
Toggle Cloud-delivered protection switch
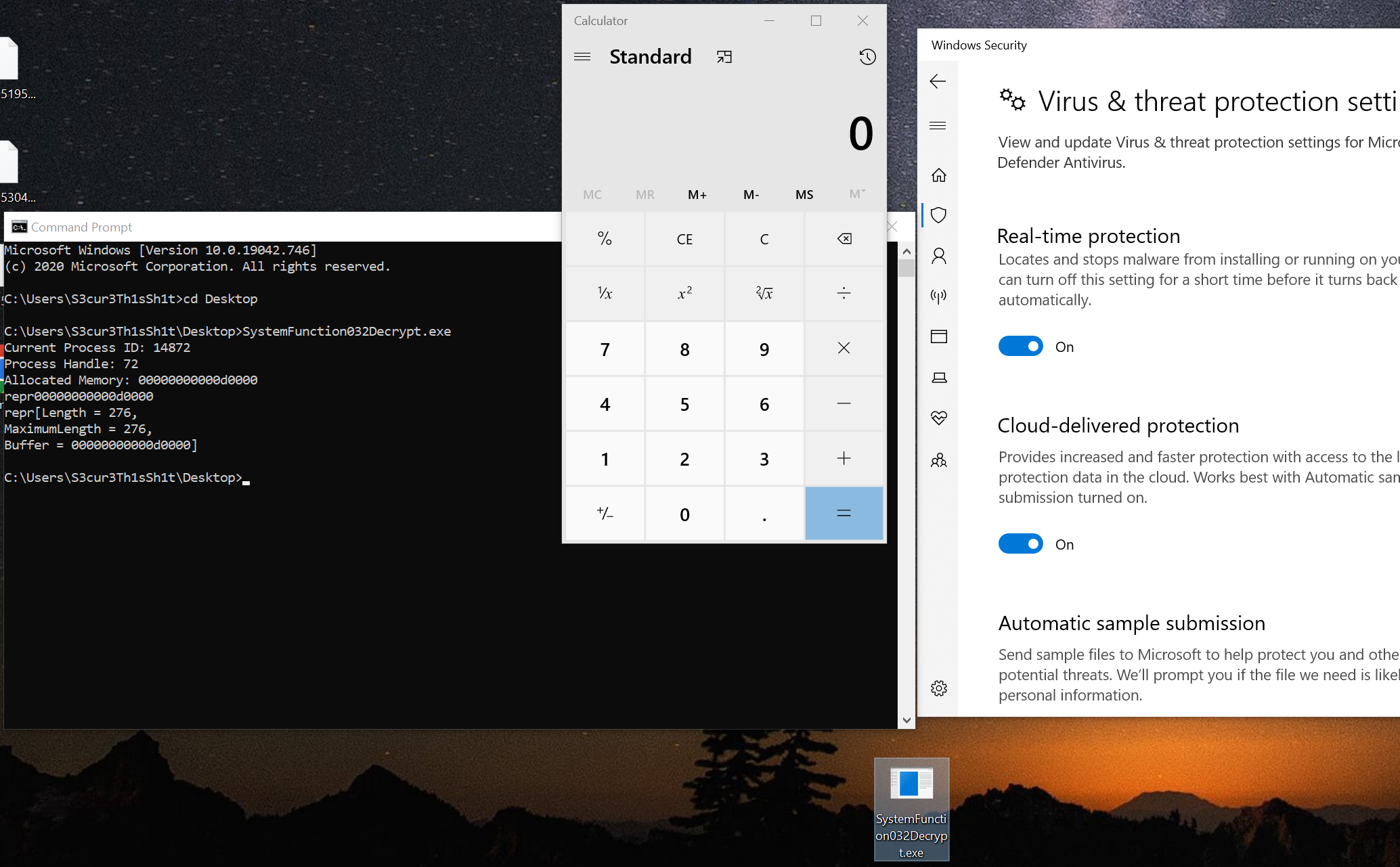pos(1021,544)
